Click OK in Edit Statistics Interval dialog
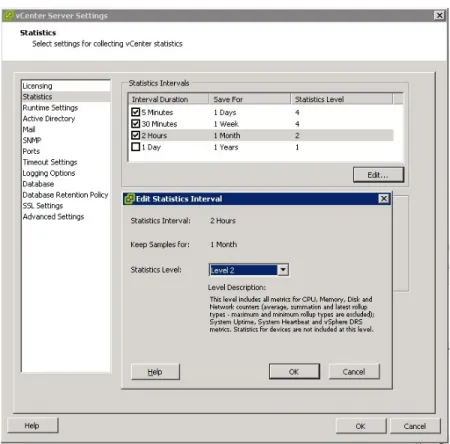The height and width of the screenshot is (444, 450). (294, 372)
